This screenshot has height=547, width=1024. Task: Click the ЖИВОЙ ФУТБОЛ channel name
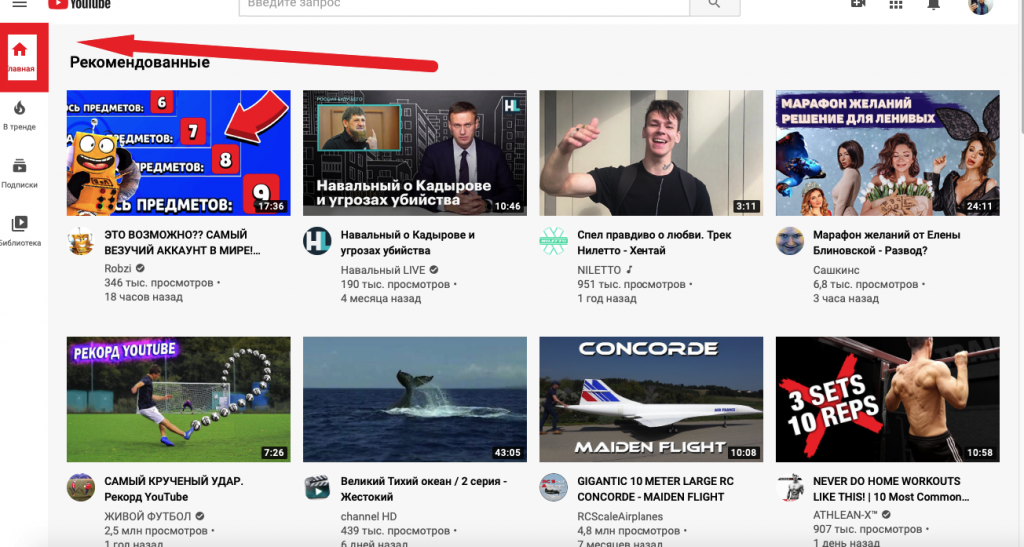point(148,516)
